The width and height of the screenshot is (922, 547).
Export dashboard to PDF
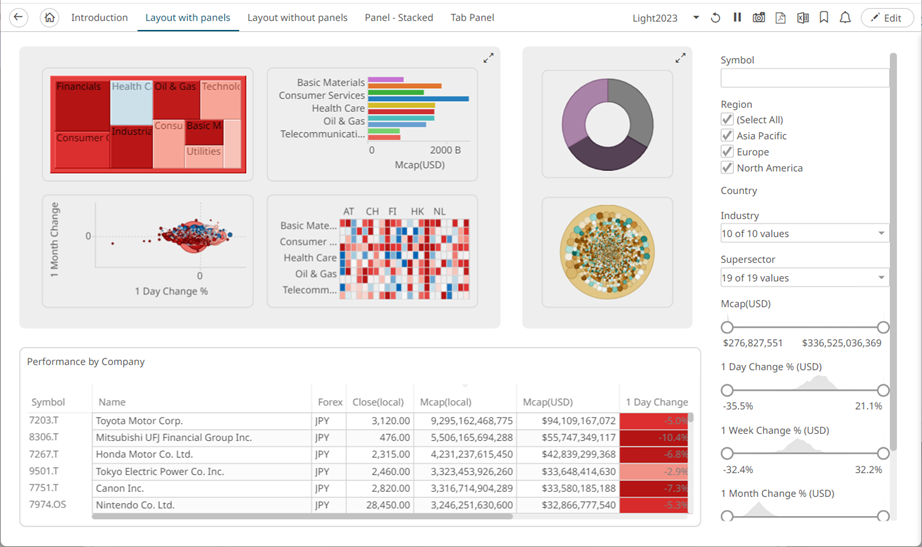pos(780,18)
